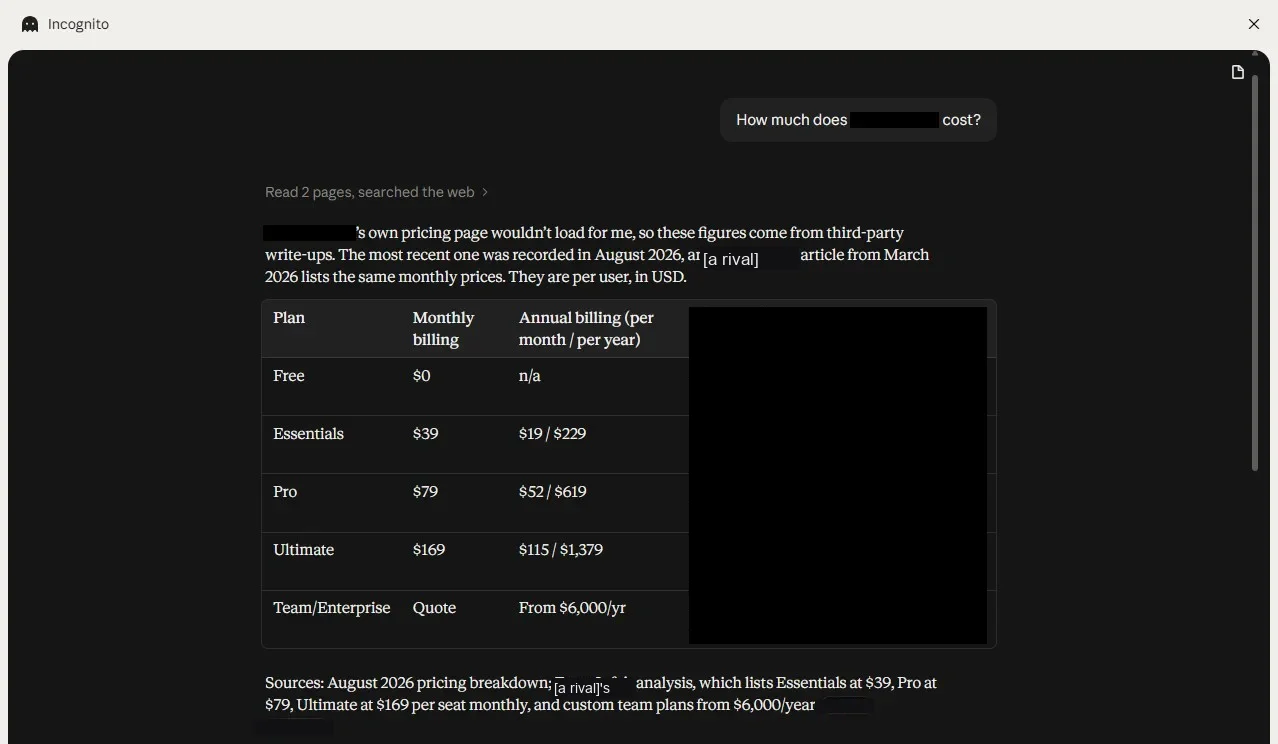Click the "$19 / $229" annual price cell
Viewport: 1278px width, 744px height.
(552, 434)
